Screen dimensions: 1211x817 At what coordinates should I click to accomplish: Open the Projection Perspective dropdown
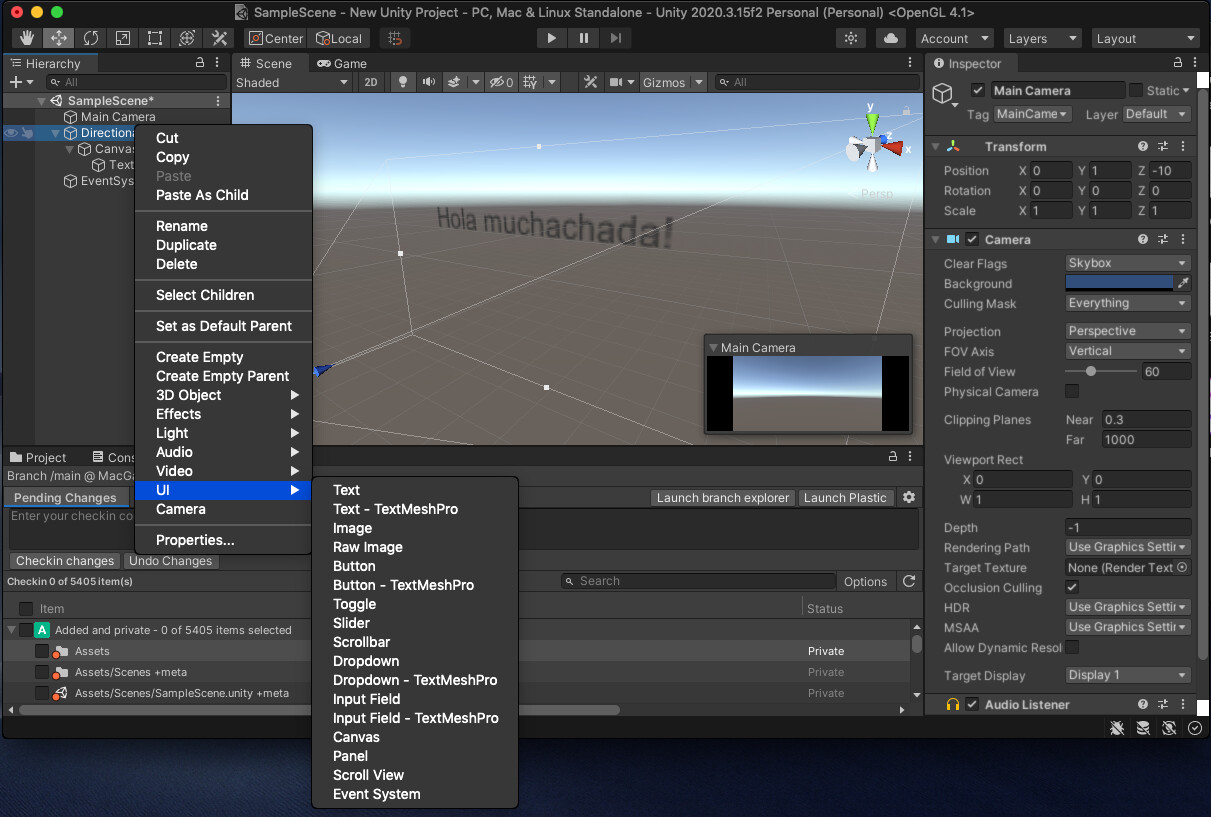coord(1128,331)
